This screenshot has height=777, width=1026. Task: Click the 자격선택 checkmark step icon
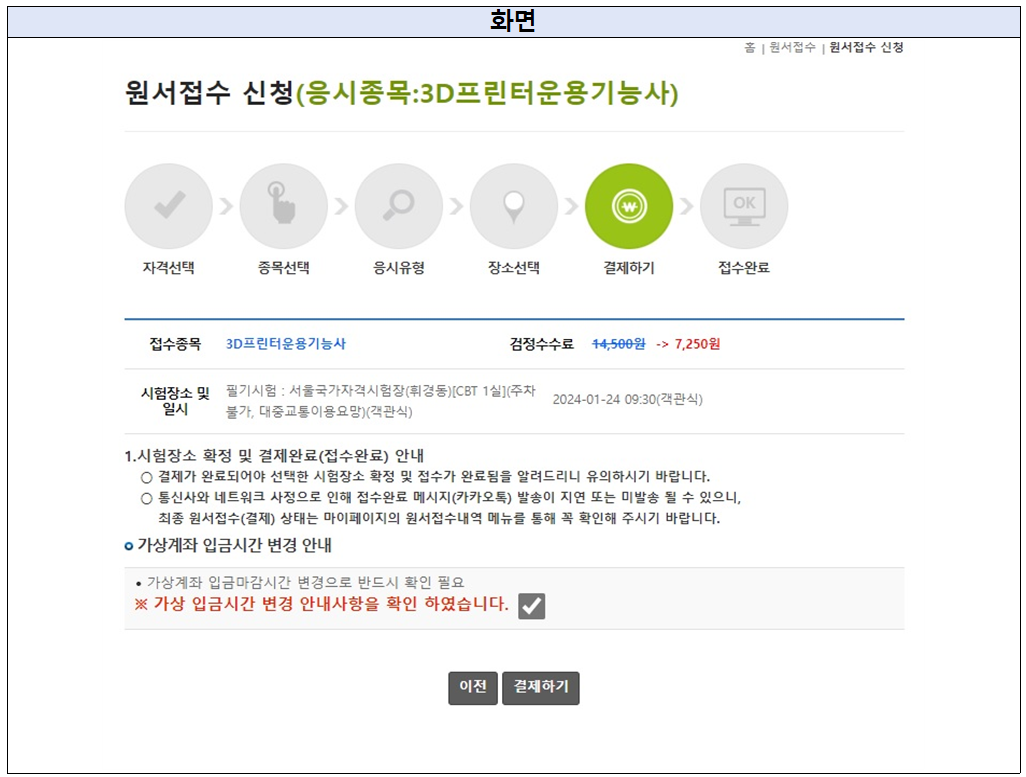[169, 206]
